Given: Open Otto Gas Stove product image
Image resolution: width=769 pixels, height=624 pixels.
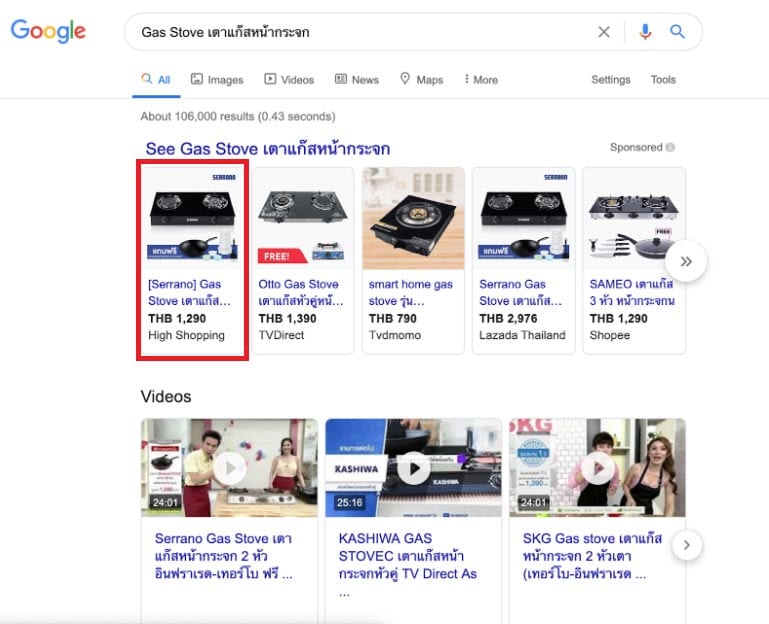Looking at the screenshot, I should [303, 218].
